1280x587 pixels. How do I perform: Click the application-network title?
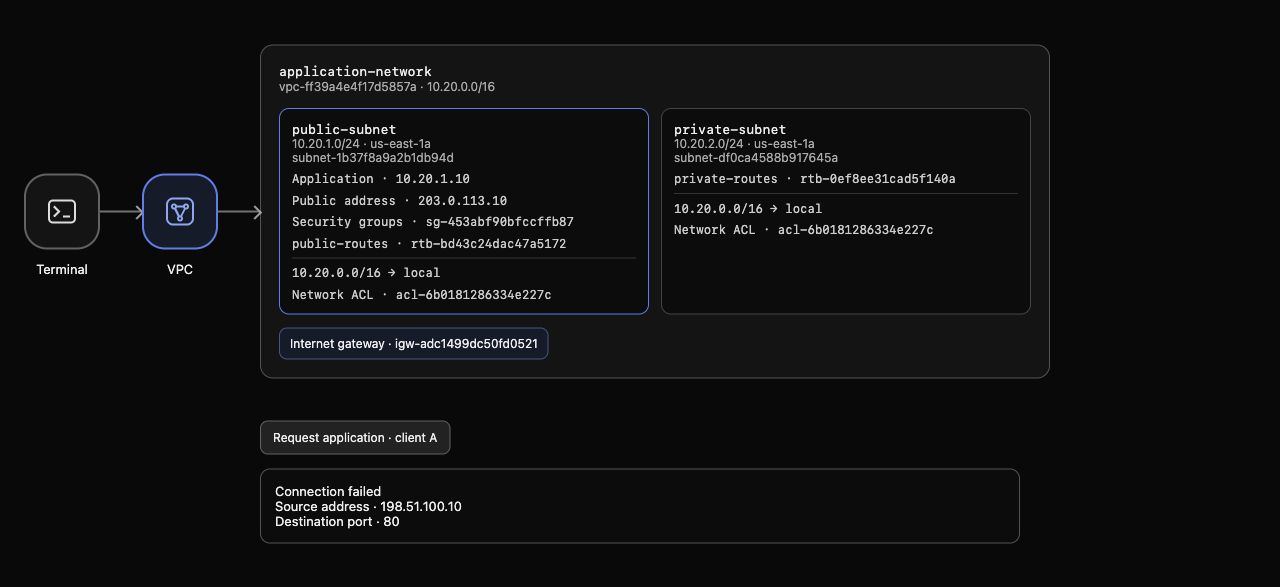(355, 72)
